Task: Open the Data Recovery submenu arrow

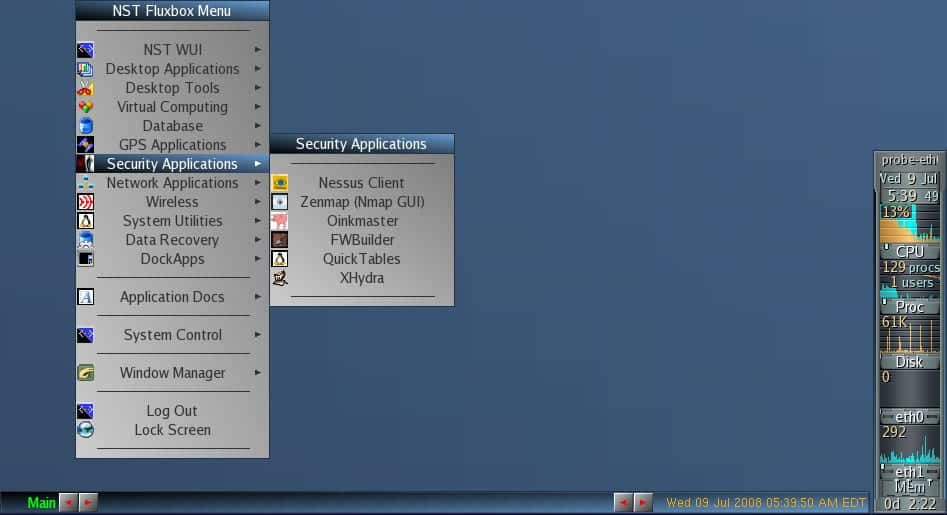Action: pyautogui.click(x=258, y=240)
